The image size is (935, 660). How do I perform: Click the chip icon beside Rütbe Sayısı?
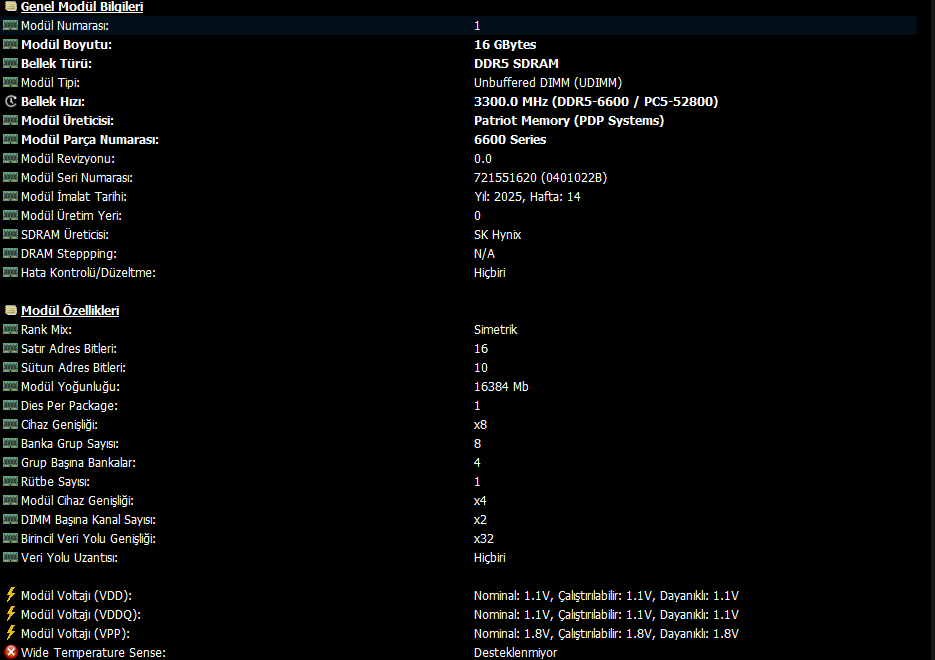(x=10, y=481)
